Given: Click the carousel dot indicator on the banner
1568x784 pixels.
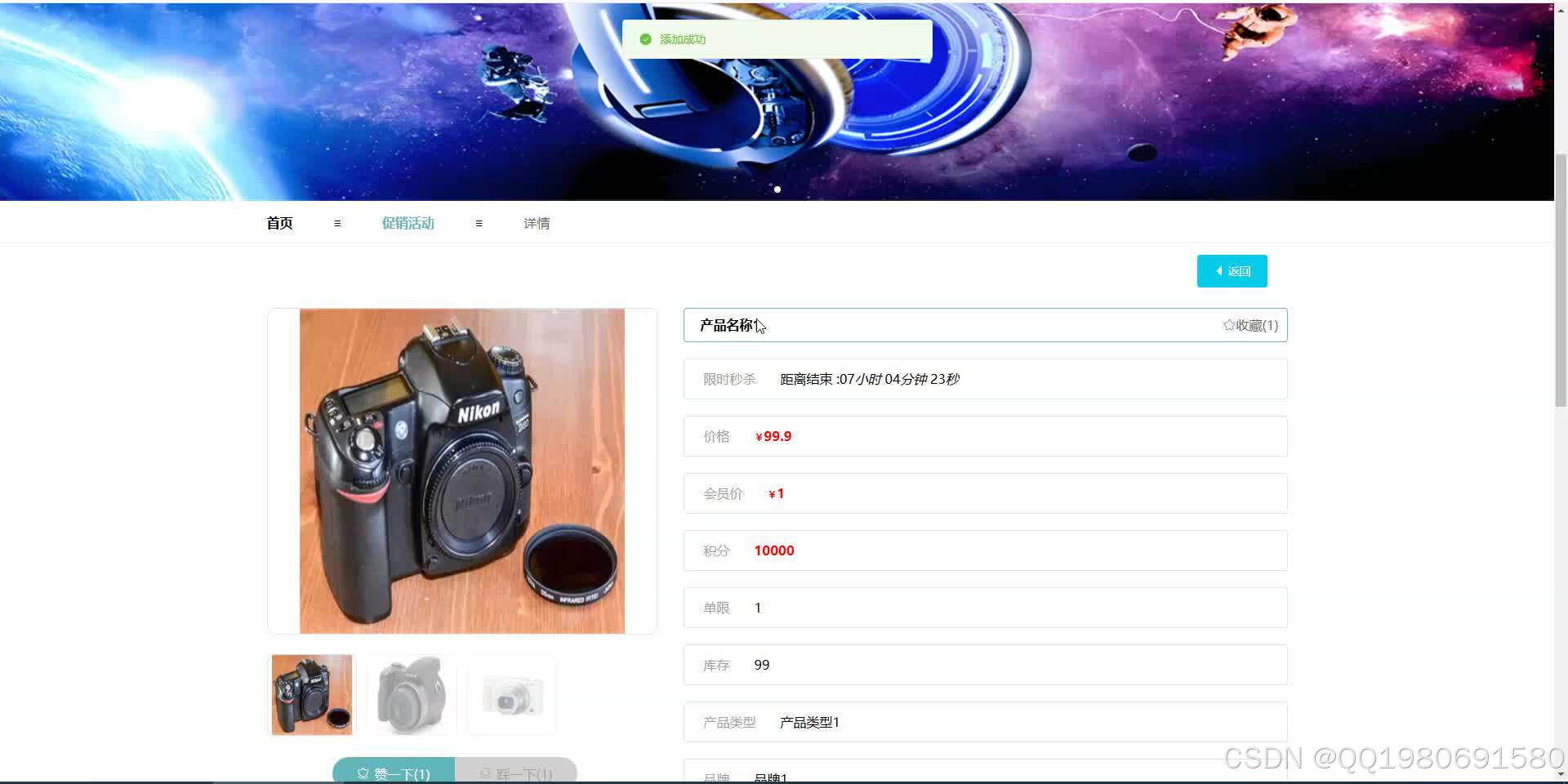Looking at the screenshot, I should point(777,189).
